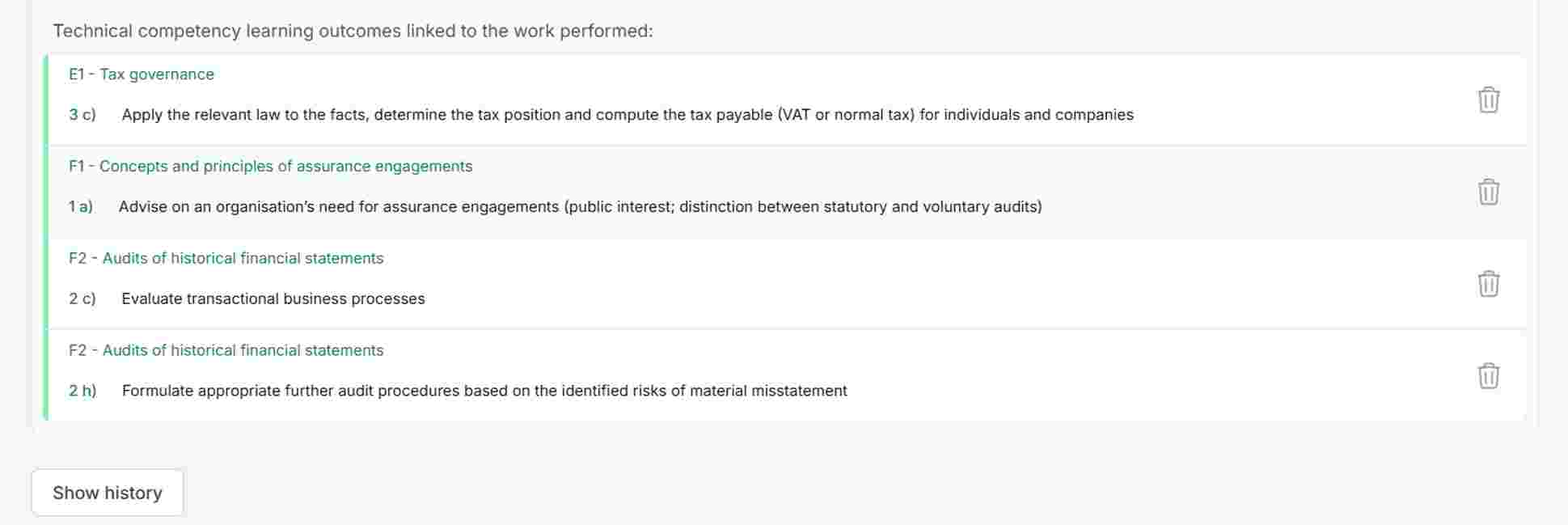Screen dimensions: 1568x525
Task: Click outcome reference 2 h)
Action: [82, 390]
